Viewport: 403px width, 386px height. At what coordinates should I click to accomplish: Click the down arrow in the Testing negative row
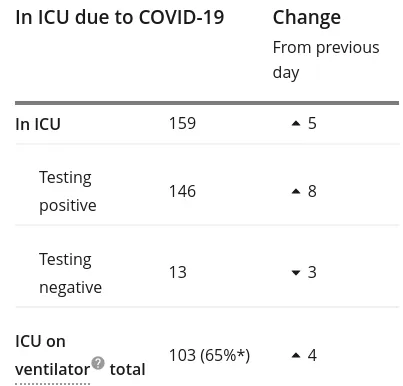pyautogui.click(x=296, y=273)
